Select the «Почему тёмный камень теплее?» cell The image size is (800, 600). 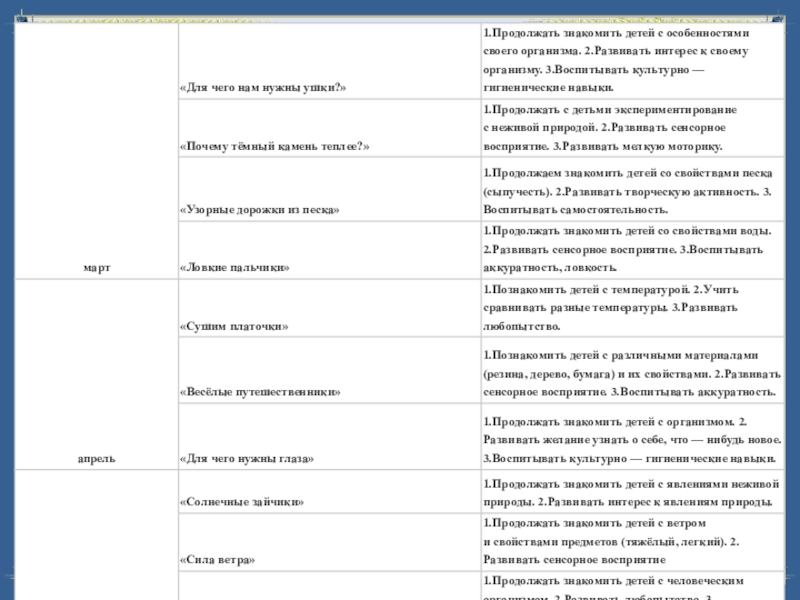click(x=330, y=128)
